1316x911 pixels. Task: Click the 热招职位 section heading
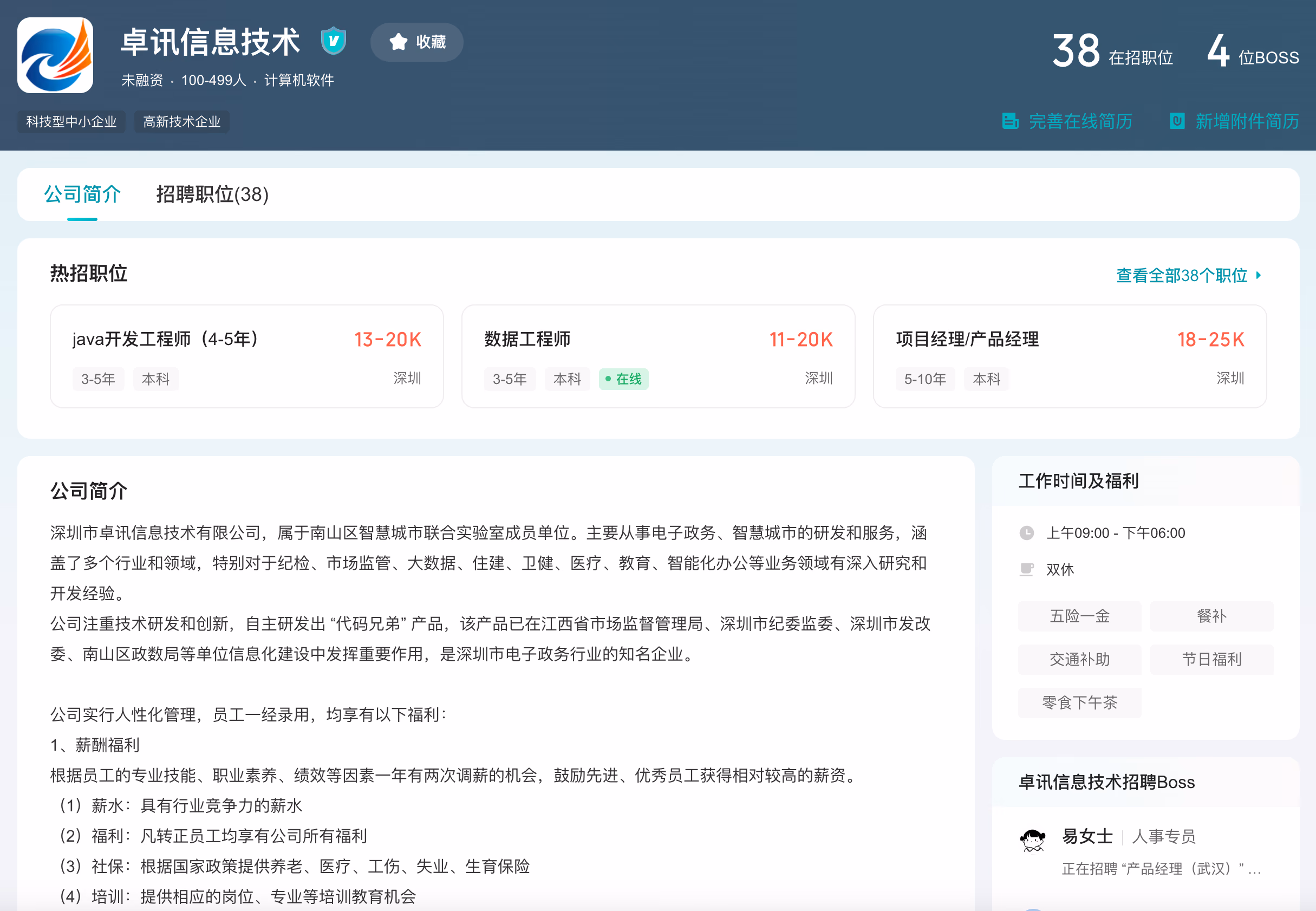click(x=88, y=274)
